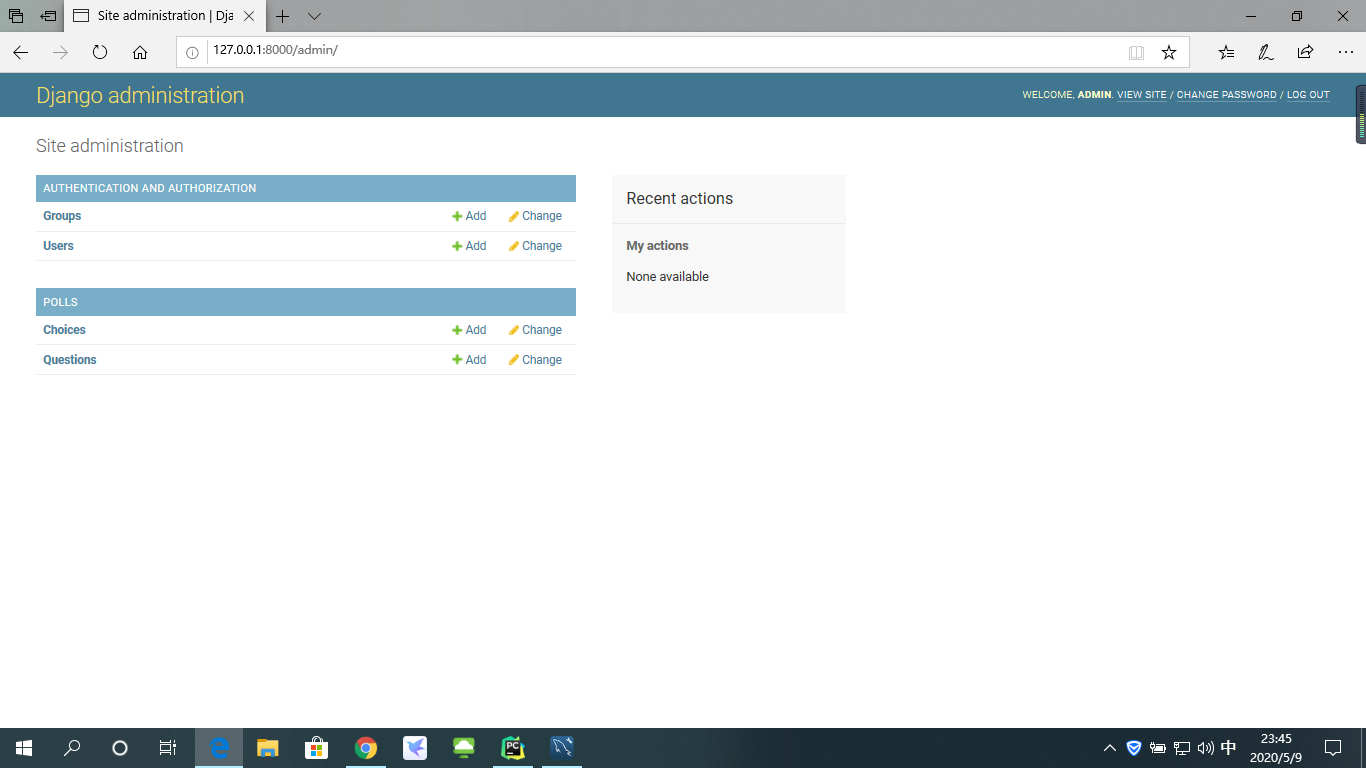The image size is (1366, 768).
Task: Open the green cloud app in taskbar
Action: [464, 748]
